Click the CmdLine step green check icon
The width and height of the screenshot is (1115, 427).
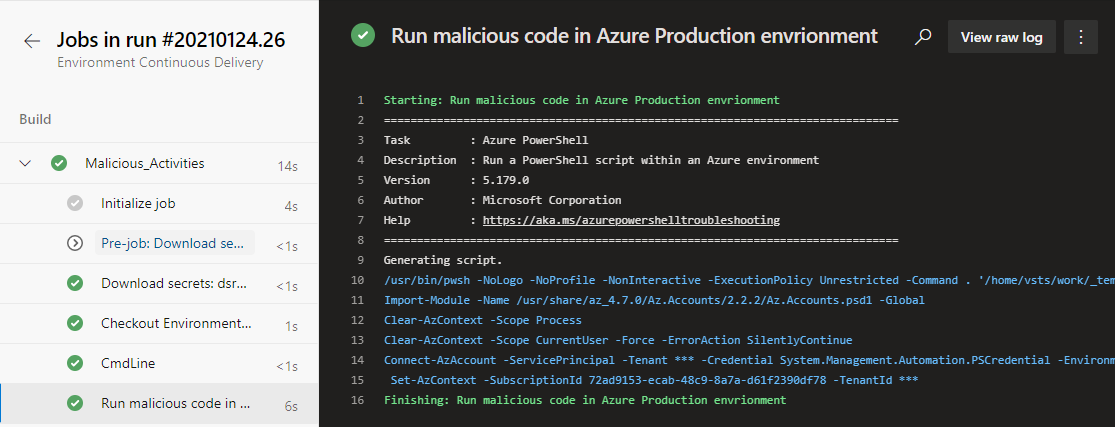tap(75, 363)
